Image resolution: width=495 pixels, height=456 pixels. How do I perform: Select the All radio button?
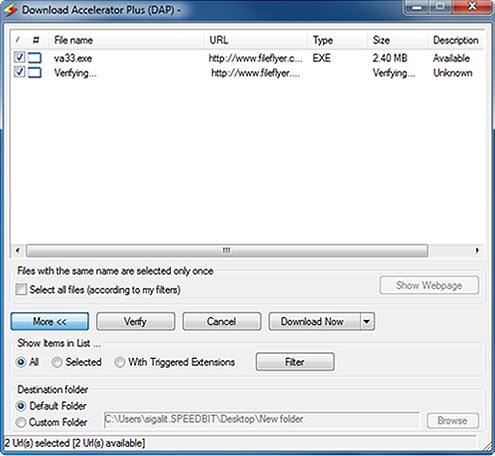click(x=21, y=362)
